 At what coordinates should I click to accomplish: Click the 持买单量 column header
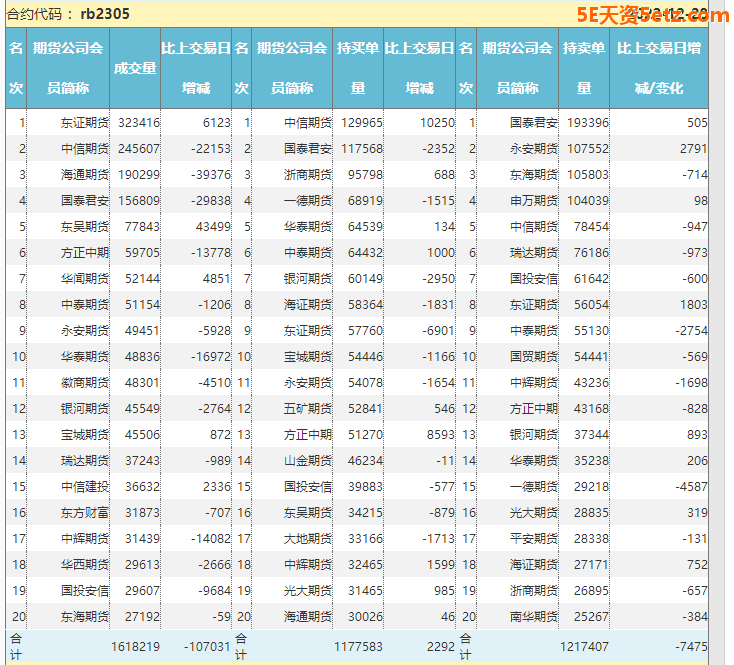coord(358,68)
